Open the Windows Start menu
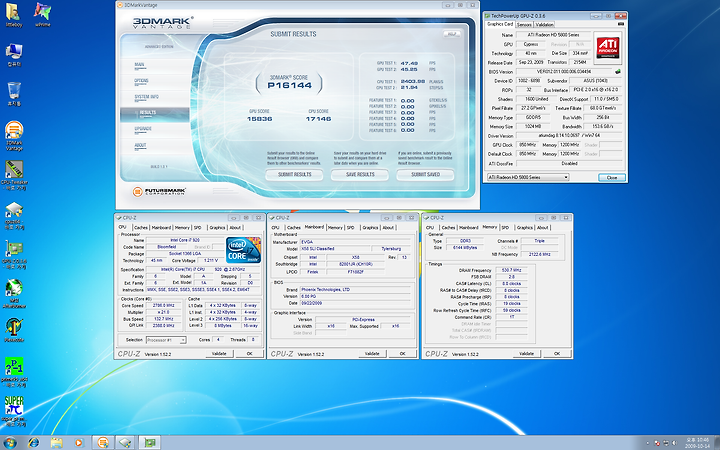Screen dimensions: 720x450 9,443
